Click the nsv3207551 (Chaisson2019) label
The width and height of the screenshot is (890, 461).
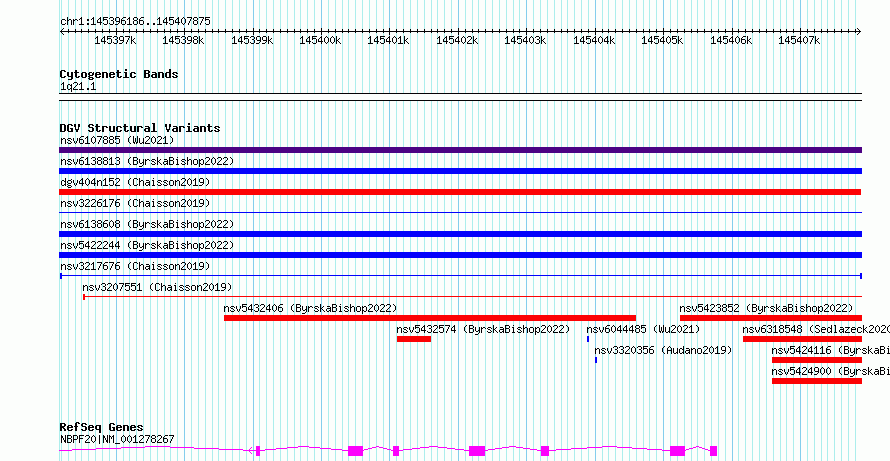157,287
